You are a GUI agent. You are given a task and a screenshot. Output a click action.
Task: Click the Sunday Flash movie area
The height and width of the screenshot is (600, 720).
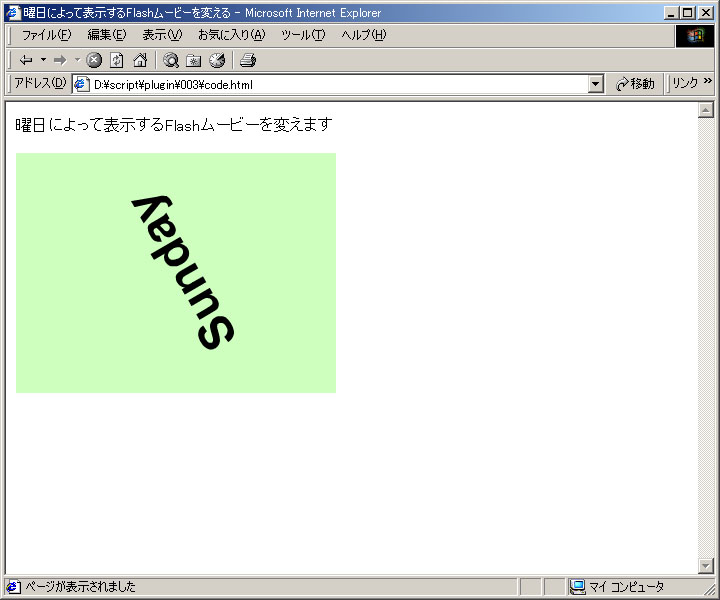[176, 273]
